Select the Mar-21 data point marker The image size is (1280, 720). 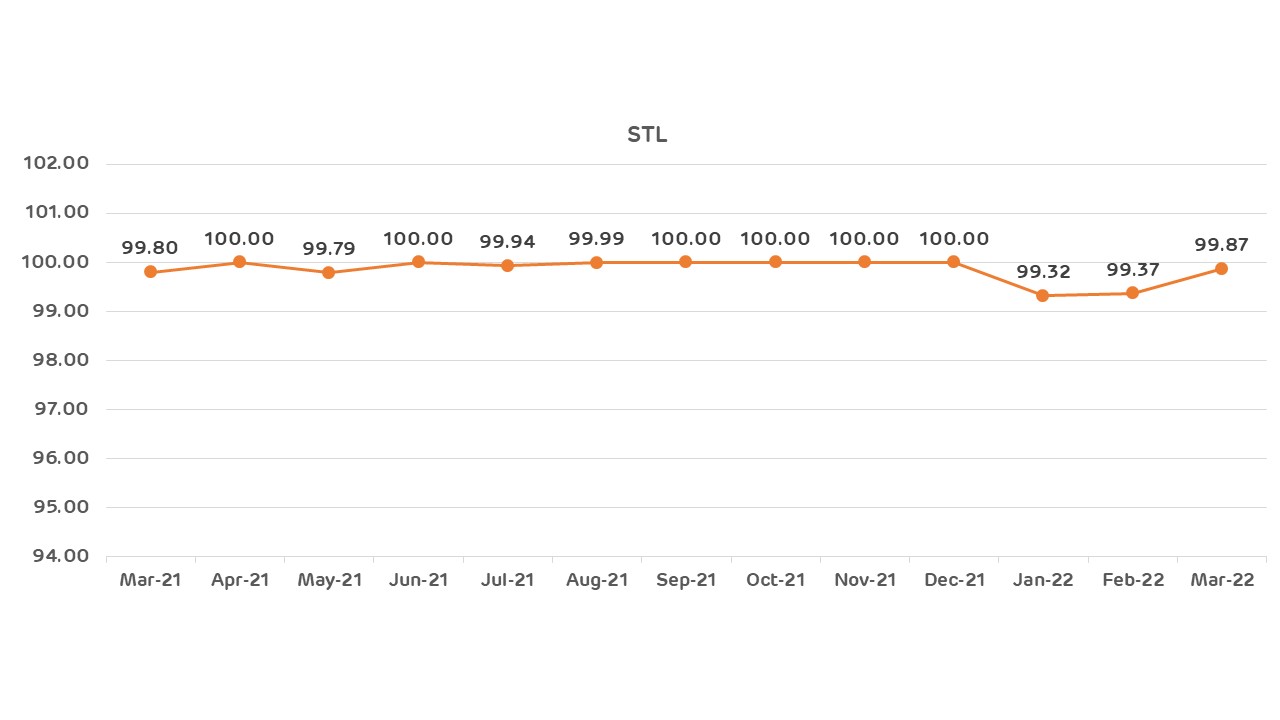(150, 272)
